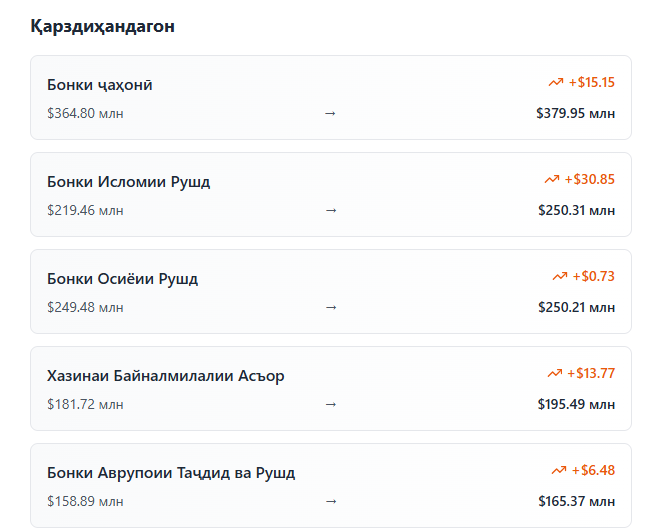The image size is (653, 532).
Task: Click trend-up icon beside +$30.85
Action: (x=552, y=179)
